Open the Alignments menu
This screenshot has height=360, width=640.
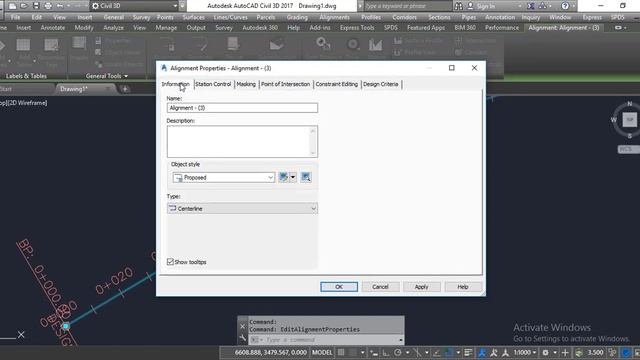334,17
